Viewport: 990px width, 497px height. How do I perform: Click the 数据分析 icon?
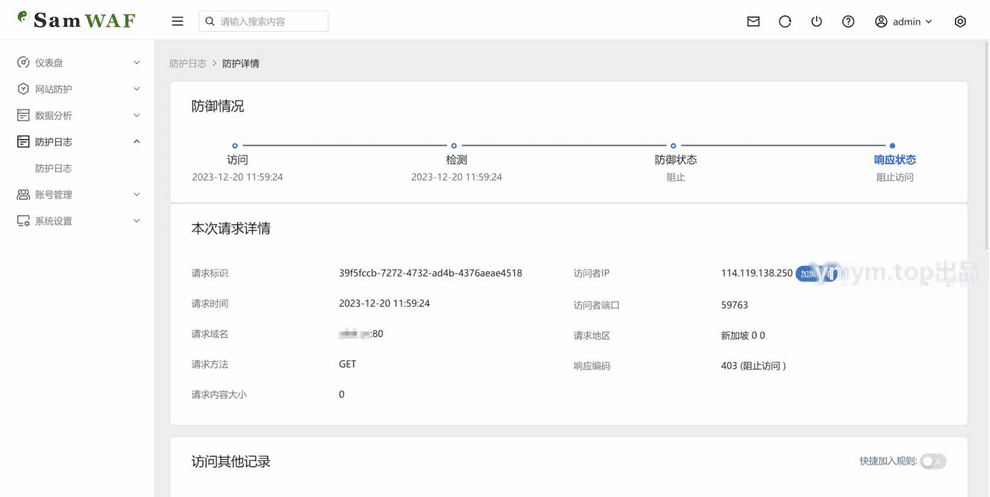23,116
